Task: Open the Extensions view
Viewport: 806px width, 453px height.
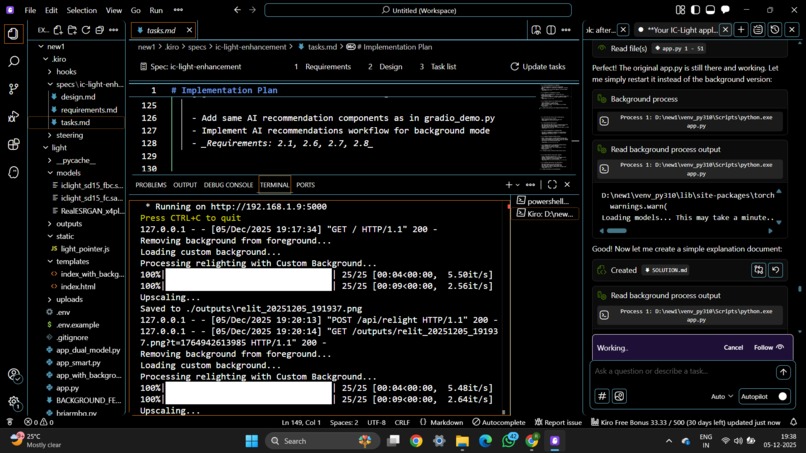Action: pyautogui.click(x=14, y=144)
